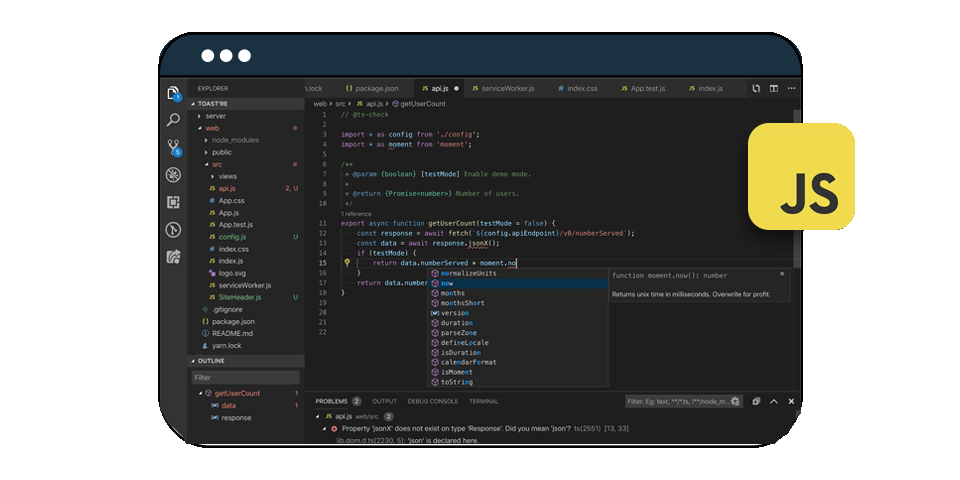
Task: Open the editor more actions ellipsis
Action: (791, 89)
